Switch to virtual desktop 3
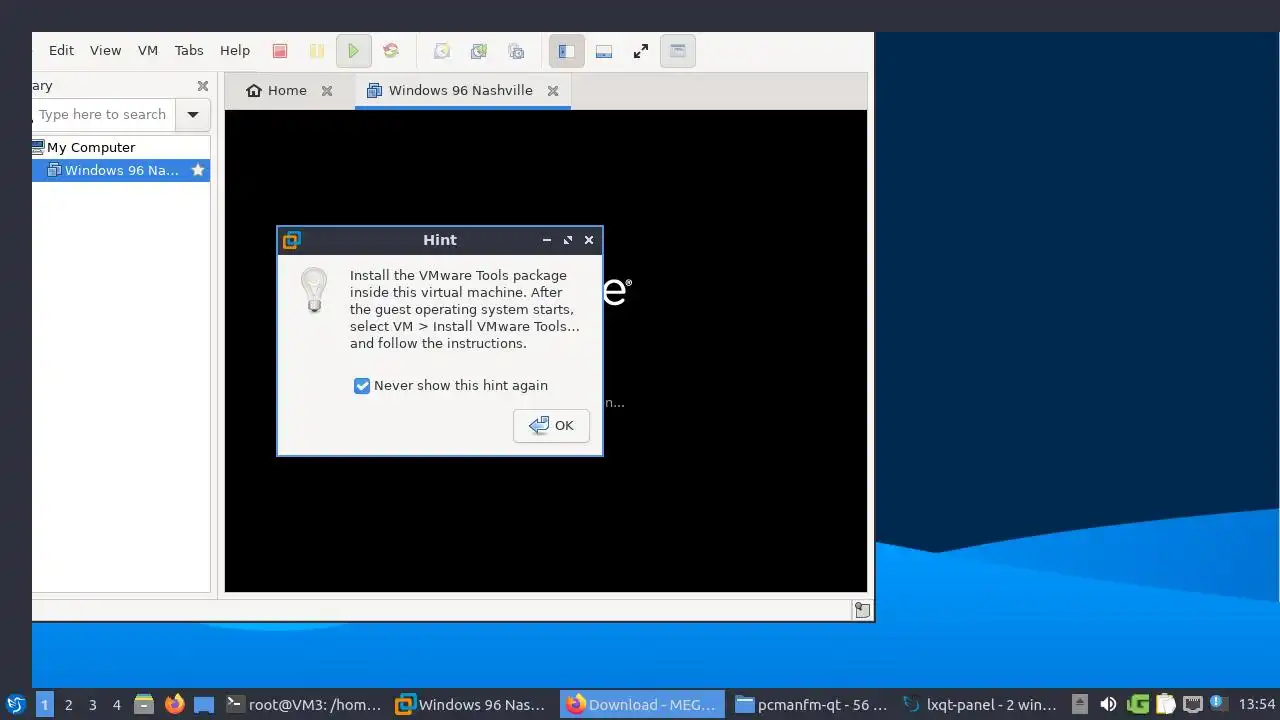The width and height of the screenshot is (1280, 720). (x=92, y=704)
